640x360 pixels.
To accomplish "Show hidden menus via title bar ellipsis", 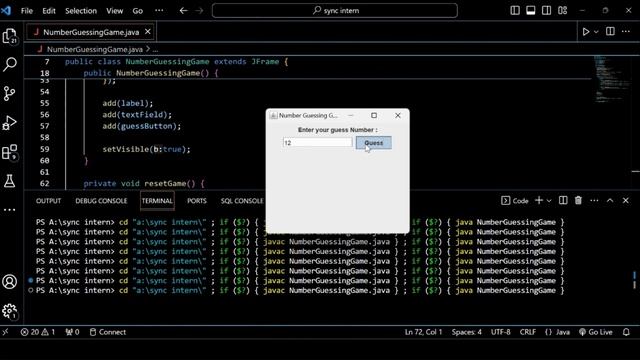I will click(x=159, y=11).
